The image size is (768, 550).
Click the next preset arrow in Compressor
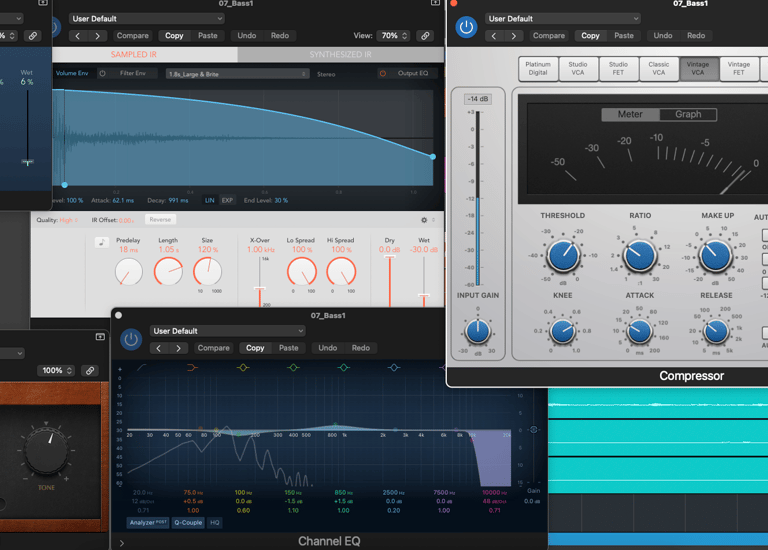coord(514,36)
